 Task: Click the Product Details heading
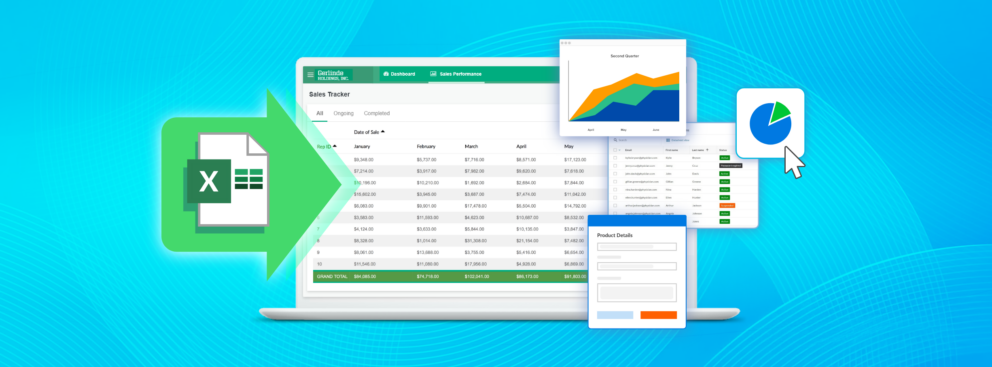[615, 235]
